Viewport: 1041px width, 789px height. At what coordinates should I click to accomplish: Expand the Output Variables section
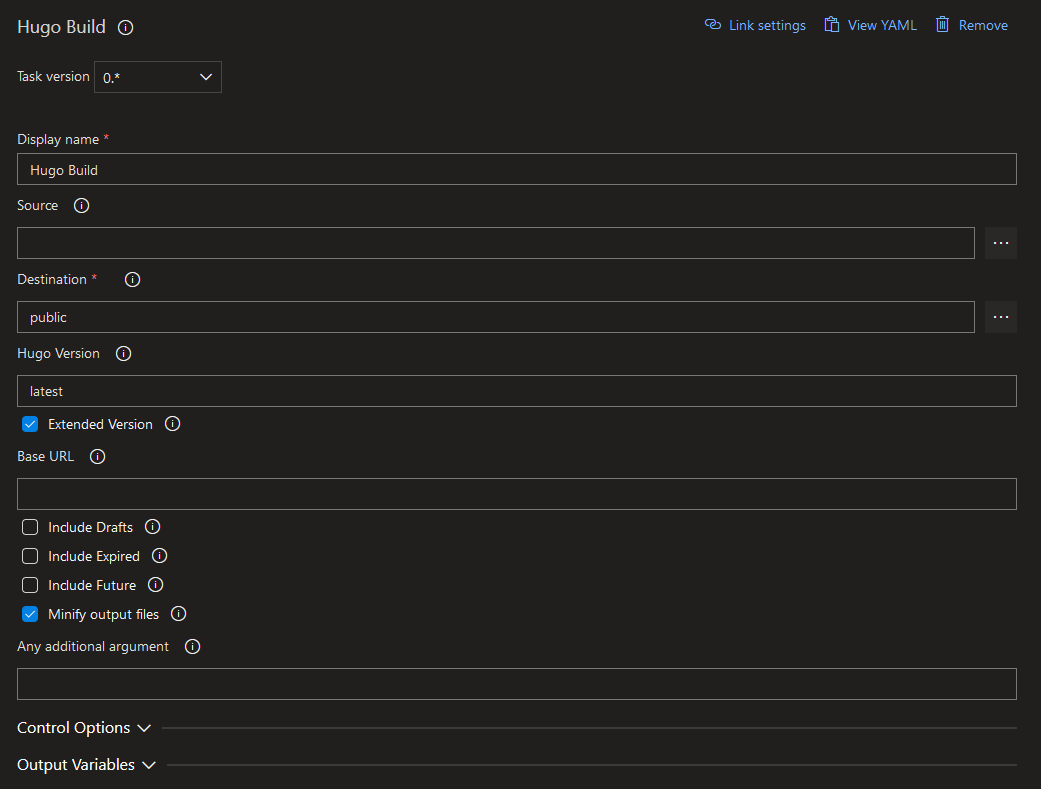[x=86, y=765]
